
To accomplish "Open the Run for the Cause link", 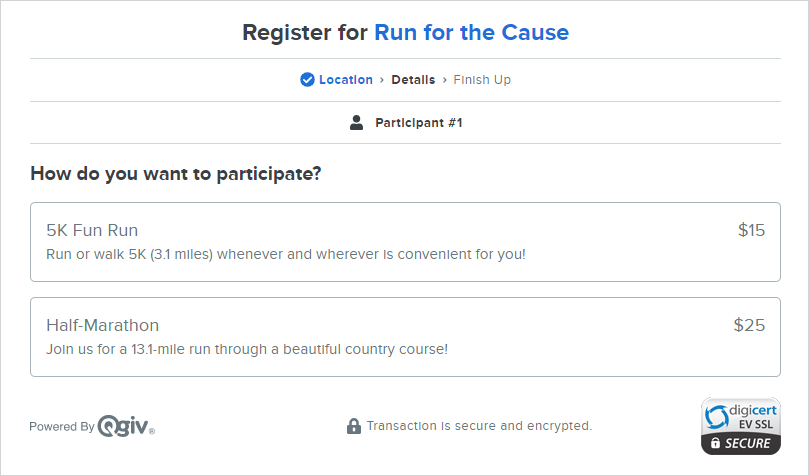I will pyautogui.click(x=471, y=32).
